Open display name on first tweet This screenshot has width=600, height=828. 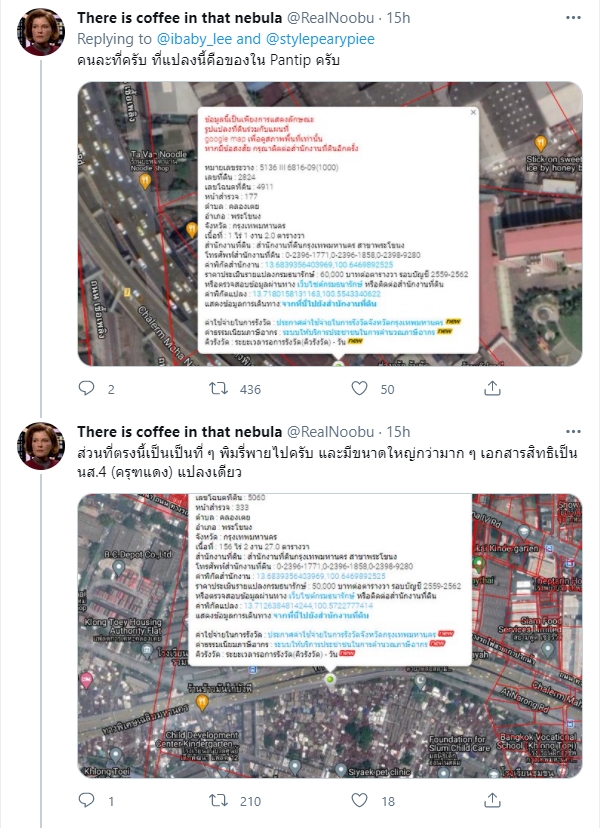[x=180, y=18]
